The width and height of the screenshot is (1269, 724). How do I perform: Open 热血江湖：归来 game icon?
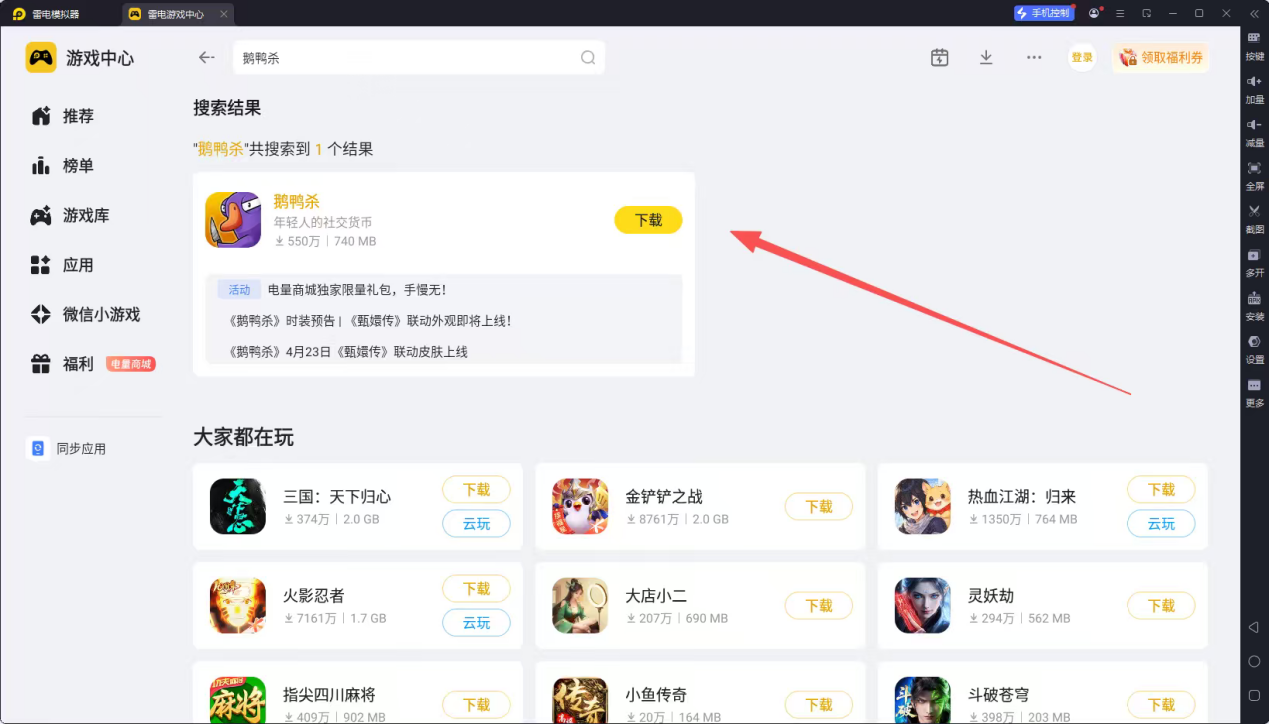pos(923,506)
